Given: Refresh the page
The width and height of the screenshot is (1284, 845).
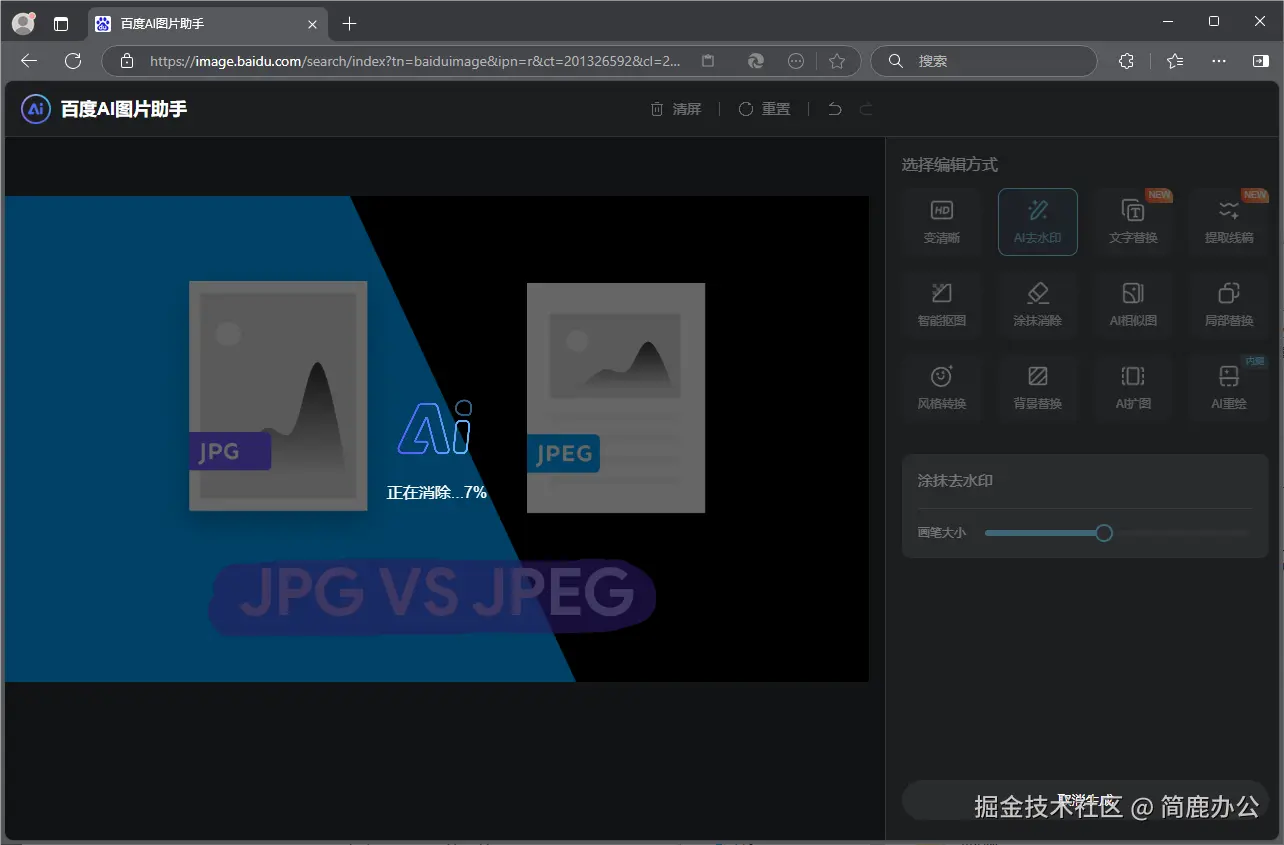Looking at the screenshot, I should pyautogui.click(x=73, y=61).
